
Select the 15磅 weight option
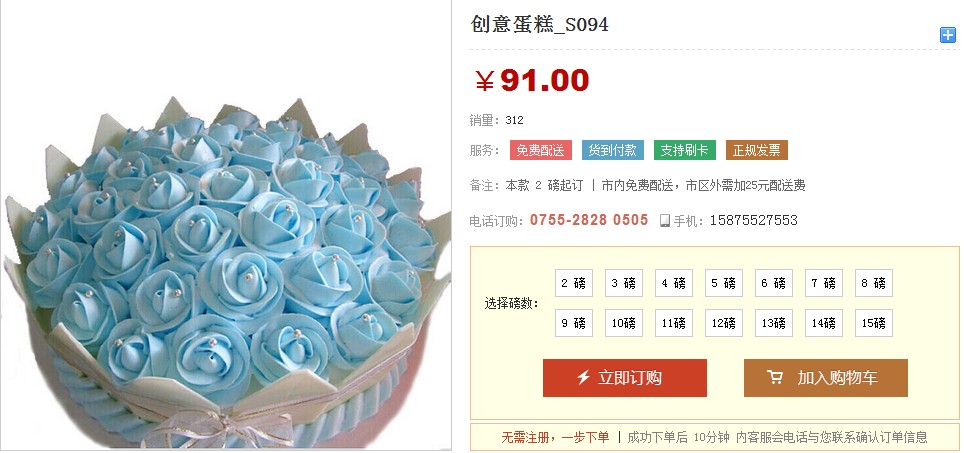click(x=874, y=323)
